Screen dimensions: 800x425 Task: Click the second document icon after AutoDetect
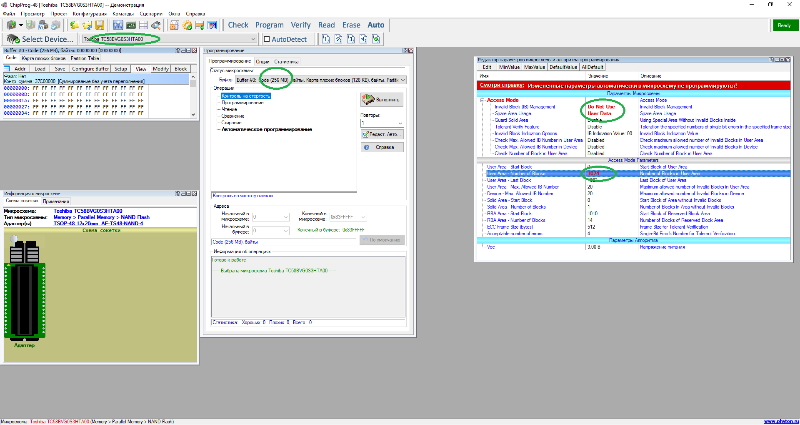(338, 39)
